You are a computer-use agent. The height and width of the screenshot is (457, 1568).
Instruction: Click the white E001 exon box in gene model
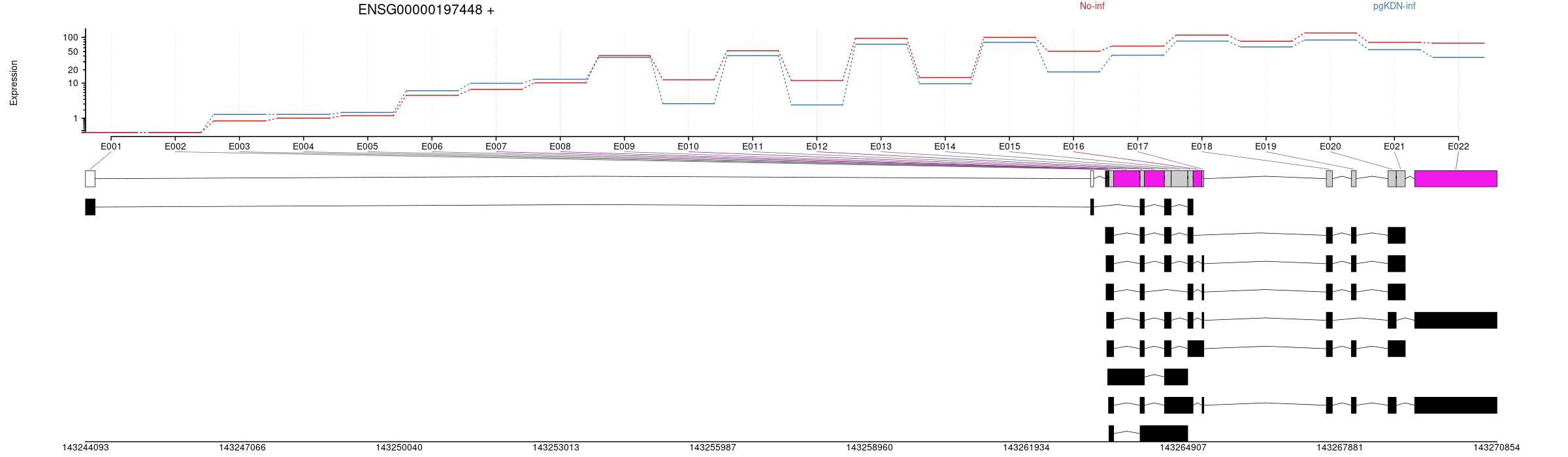point(90,179)
